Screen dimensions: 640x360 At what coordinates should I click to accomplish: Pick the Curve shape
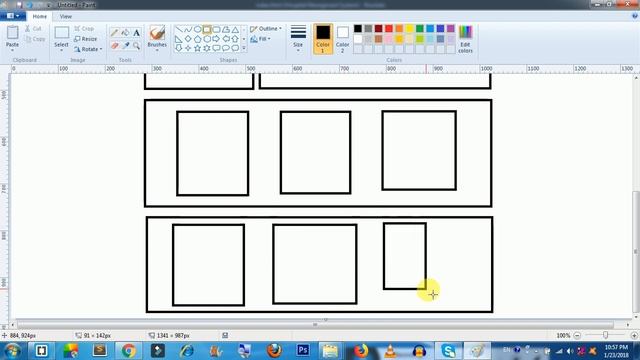click(x=188, y=30)
